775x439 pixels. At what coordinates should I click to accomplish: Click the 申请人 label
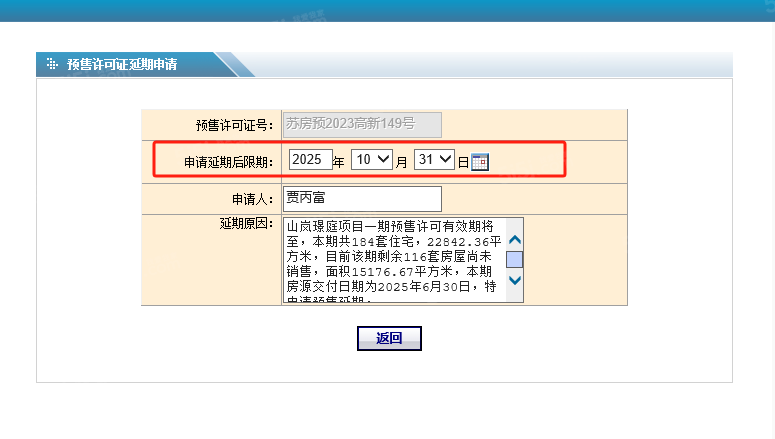click(253, 199)
